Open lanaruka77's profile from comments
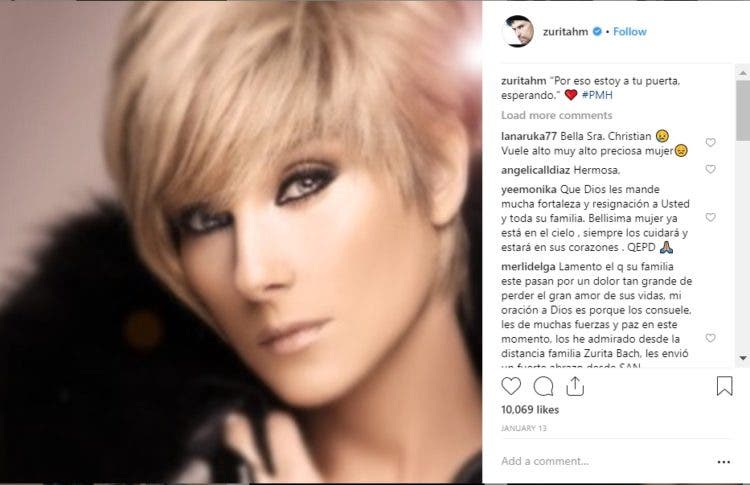Screen dimensions: 750x485 529,136
